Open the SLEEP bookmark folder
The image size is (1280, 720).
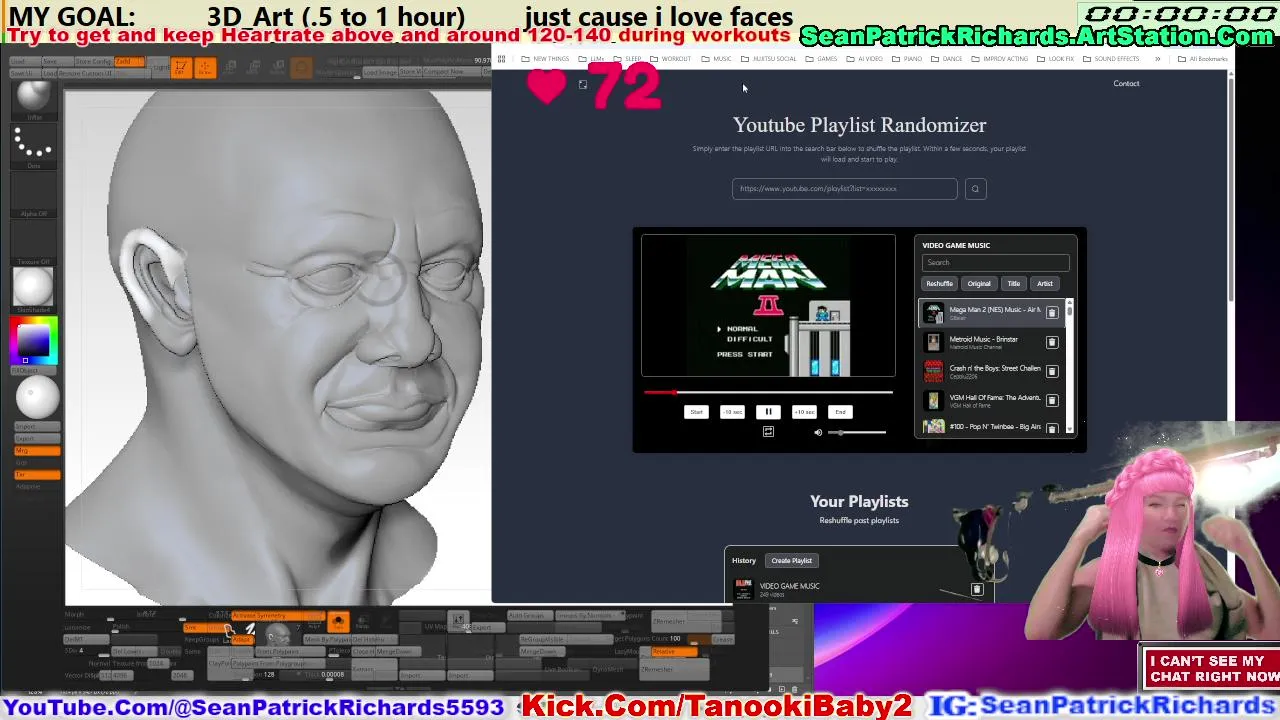628,59
